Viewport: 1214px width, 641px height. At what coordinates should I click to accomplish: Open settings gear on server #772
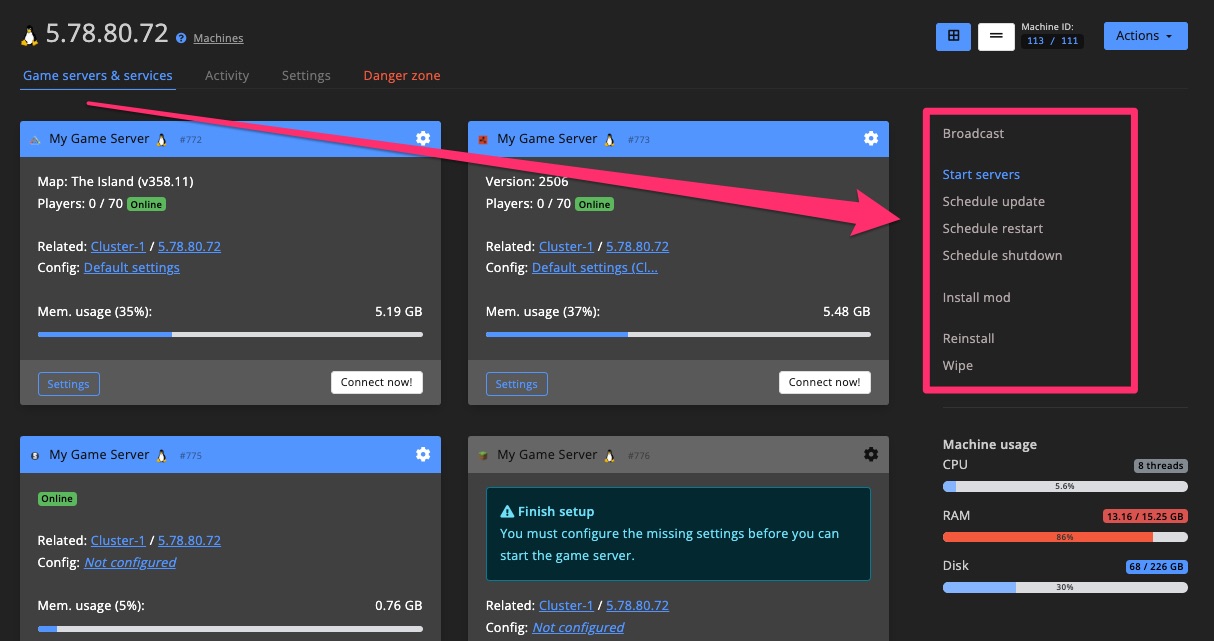(423, 138)
